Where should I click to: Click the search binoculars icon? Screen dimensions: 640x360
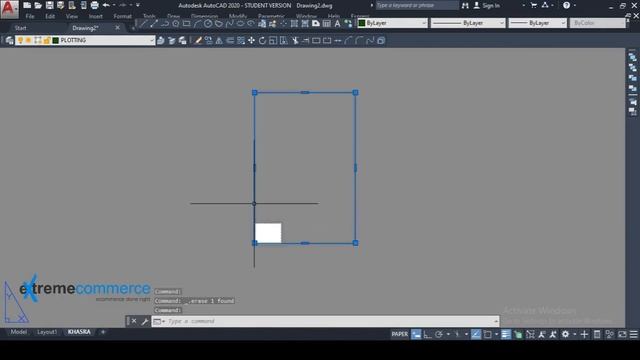click(465, 5)
